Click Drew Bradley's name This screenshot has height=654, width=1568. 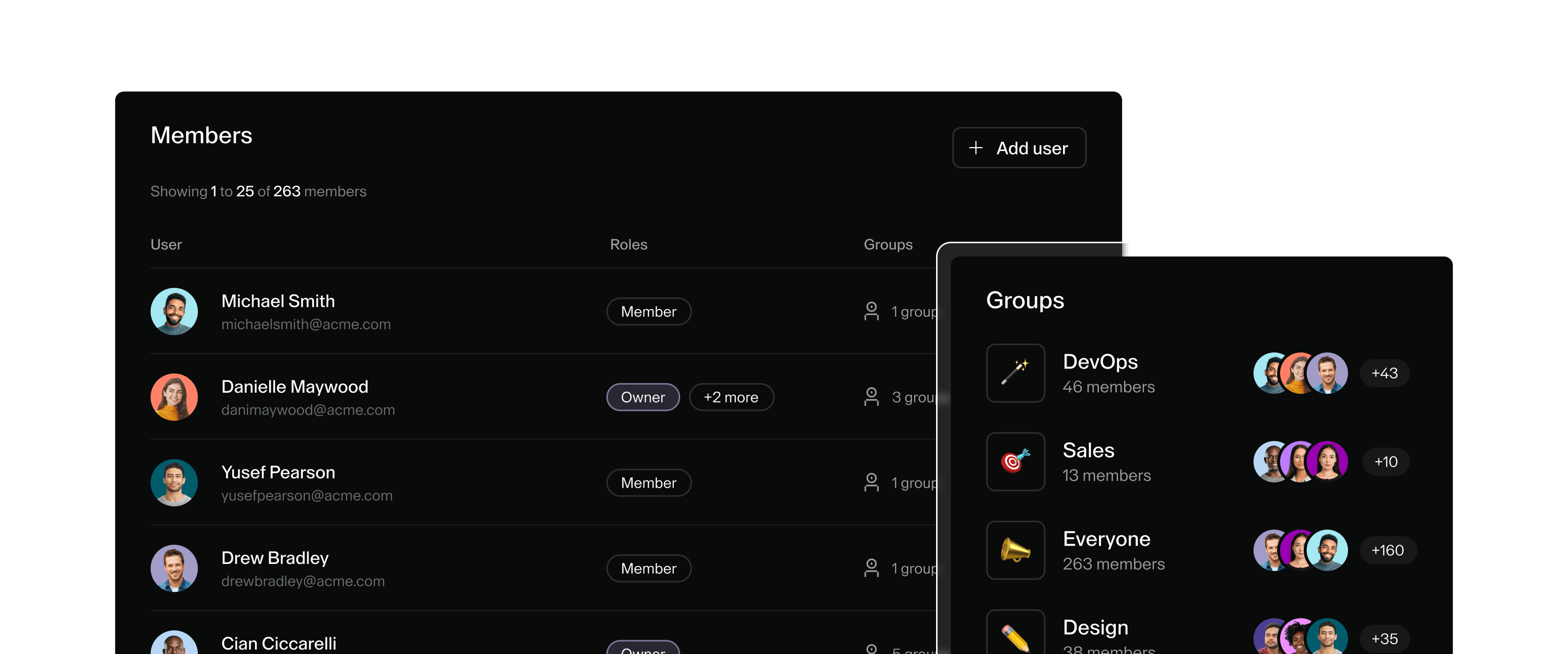click(x=275, y=558)
